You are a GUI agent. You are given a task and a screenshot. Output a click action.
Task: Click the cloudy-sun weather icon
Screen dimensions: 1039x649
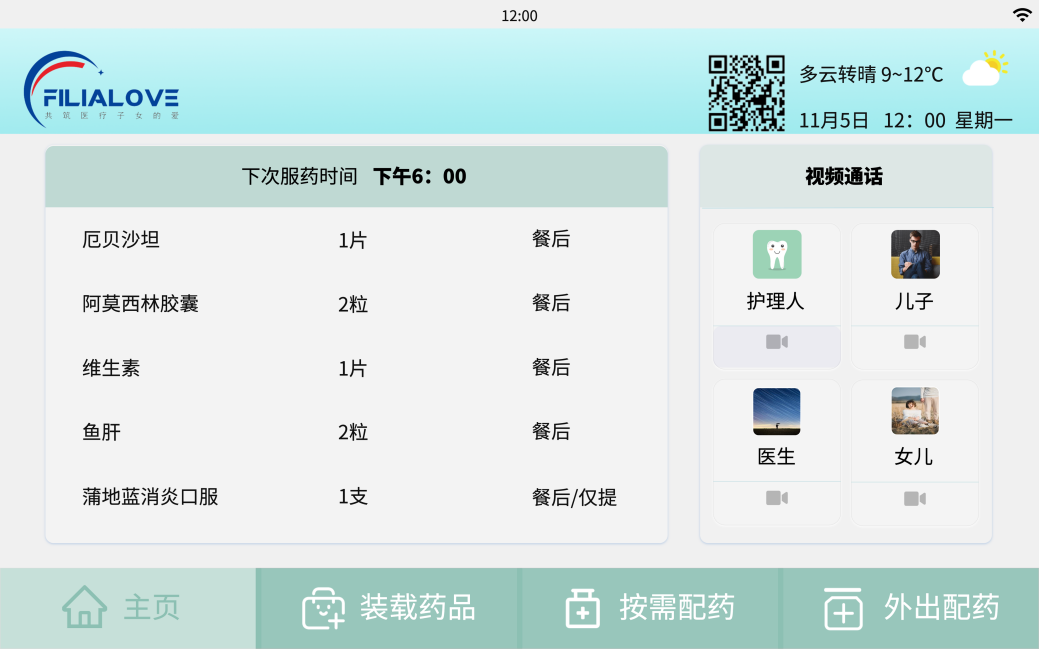click(984, 69)
